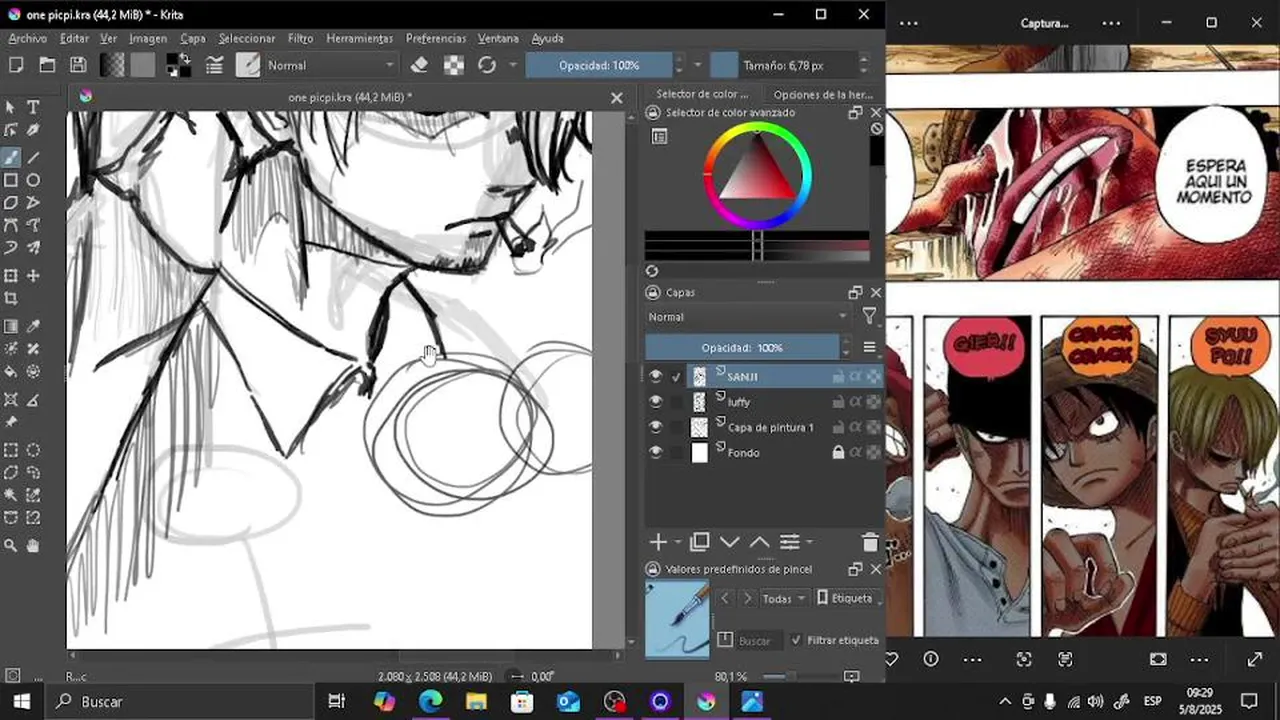The width and height of the screenshot is (1280, 720).
Task: Select the Transform tool
Action: tap(11, 275)
